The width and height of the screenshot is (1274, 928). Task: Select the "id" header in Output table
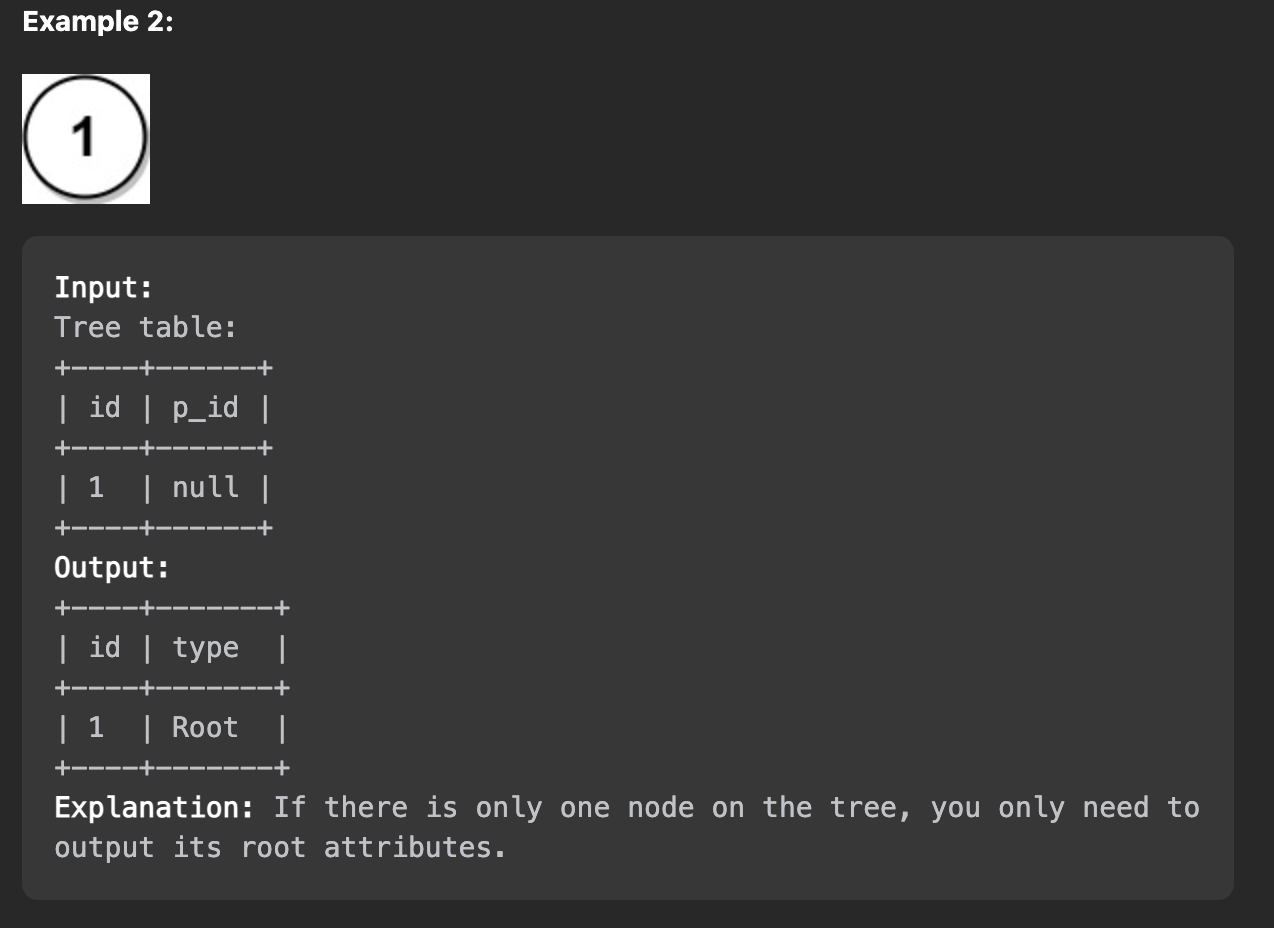click(104, 648)
